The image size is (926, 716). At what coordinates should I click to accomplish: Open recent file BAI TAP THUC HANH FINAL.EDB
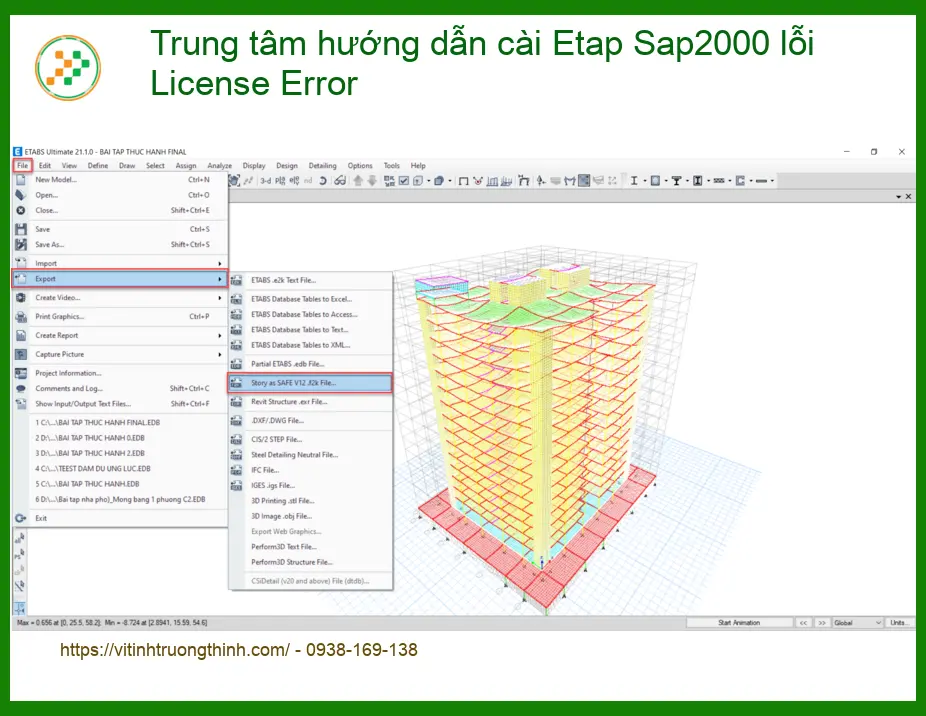[x=120, y=423]
